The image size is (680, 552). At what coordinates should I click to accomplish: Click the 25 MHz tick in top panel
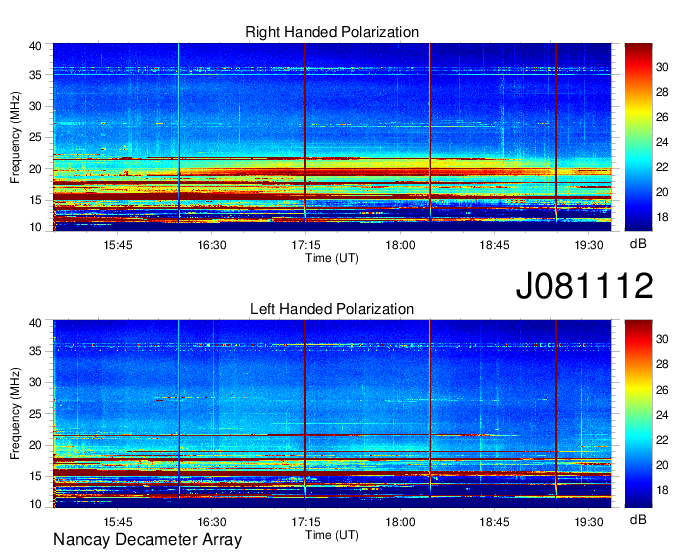pyautogui.click(x=35, y=137)
